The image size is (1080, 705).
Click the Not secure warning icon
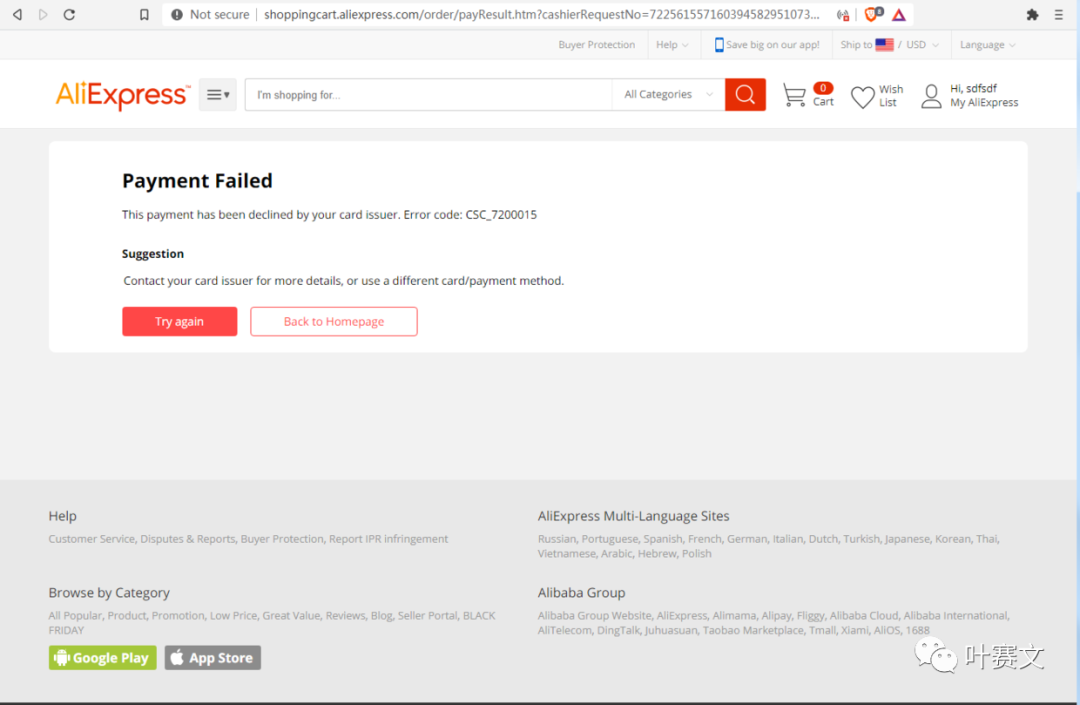pos(177,15)
